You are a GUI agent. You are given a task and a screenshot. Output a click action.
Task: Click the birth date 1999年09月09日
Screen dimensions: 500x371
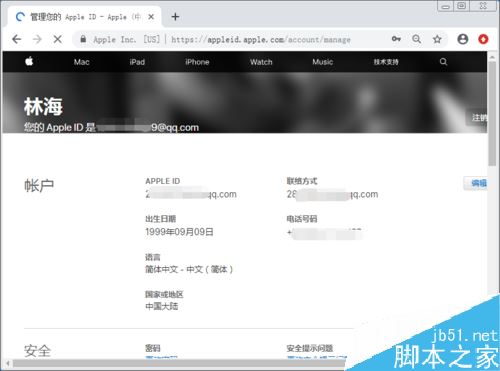click(x=179, y=232)
